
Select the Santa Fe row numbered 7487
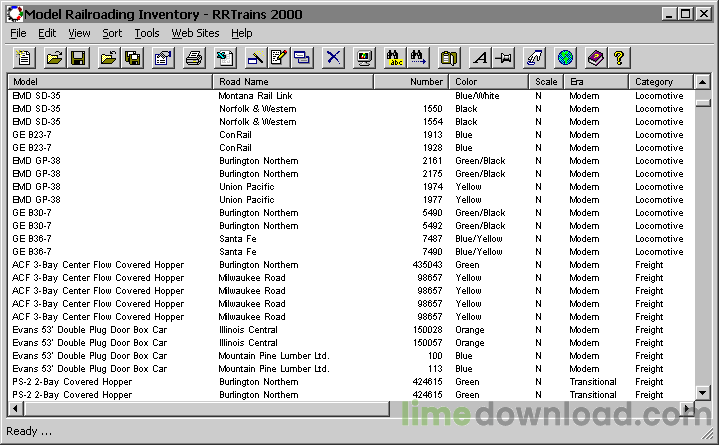(351, 239)
